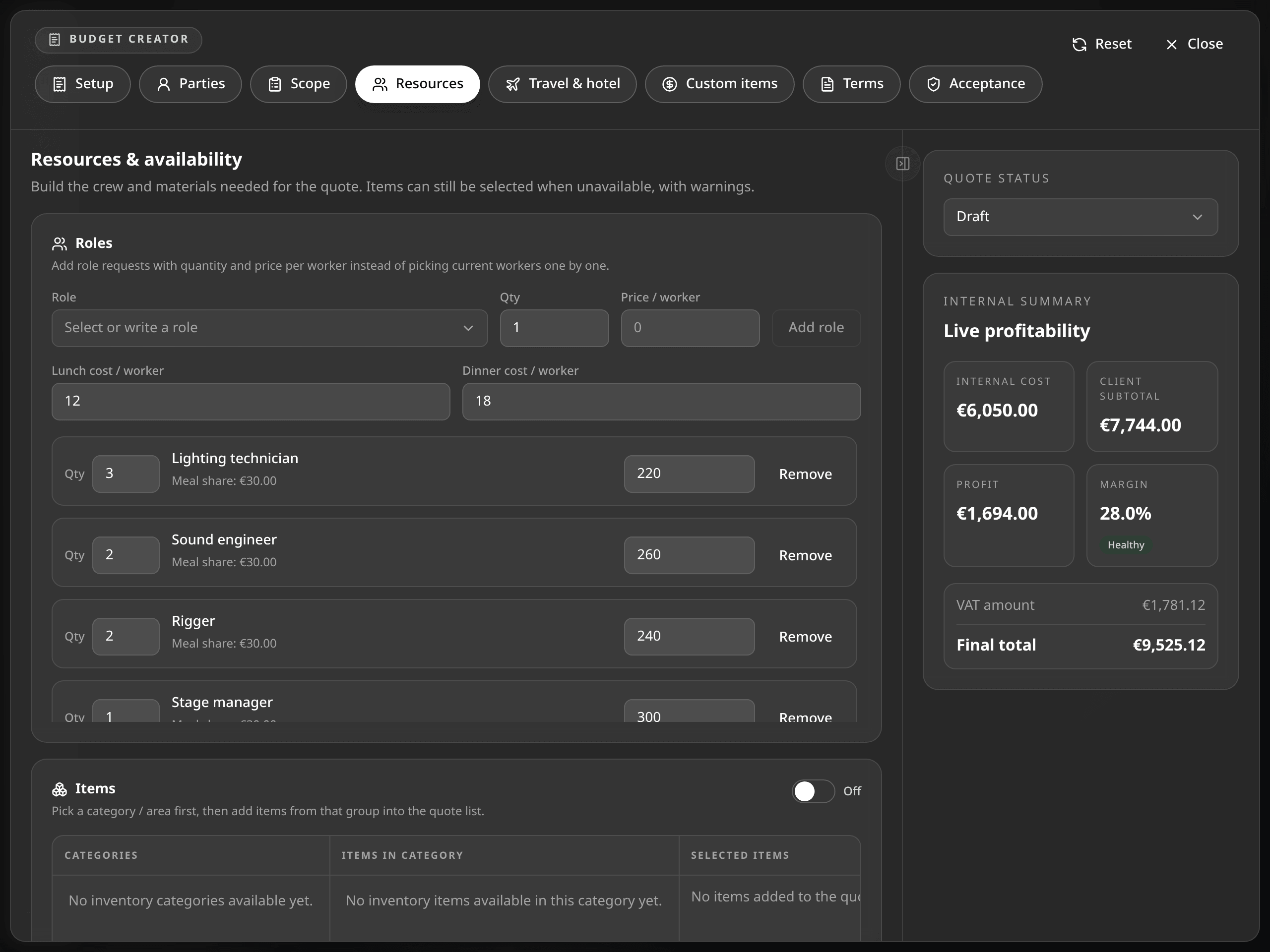Remove the Sound engineer role
Viewport: 1270px width, 952px height.
pyautogui.click(x=805, y=555)
